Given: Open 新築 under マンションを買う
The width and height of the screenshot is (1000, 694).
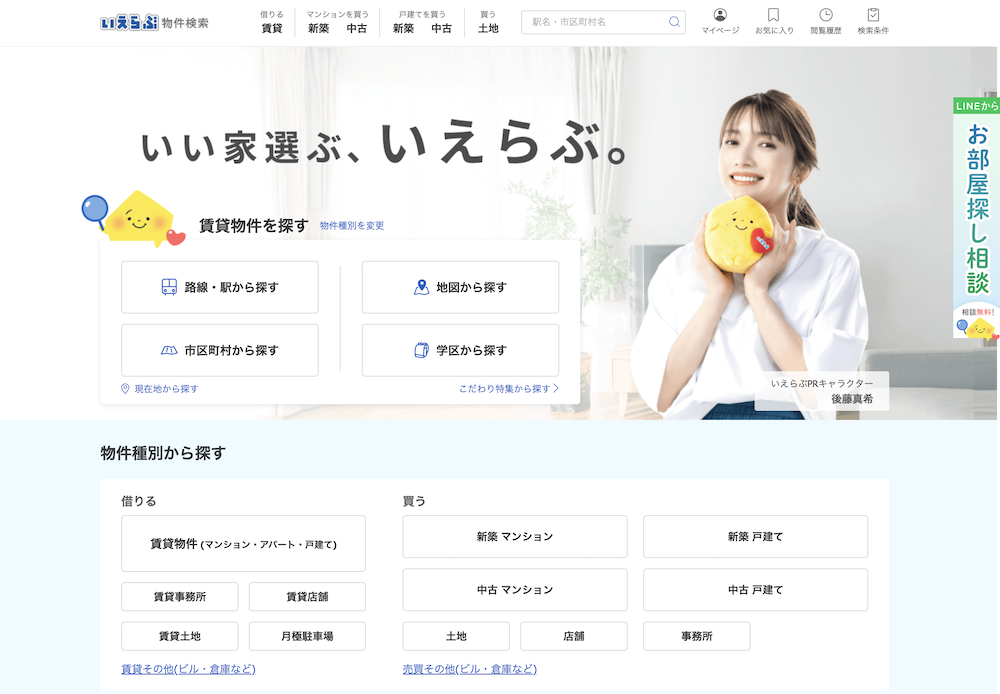Looking at the screenshot, I should tap(316, 28).
